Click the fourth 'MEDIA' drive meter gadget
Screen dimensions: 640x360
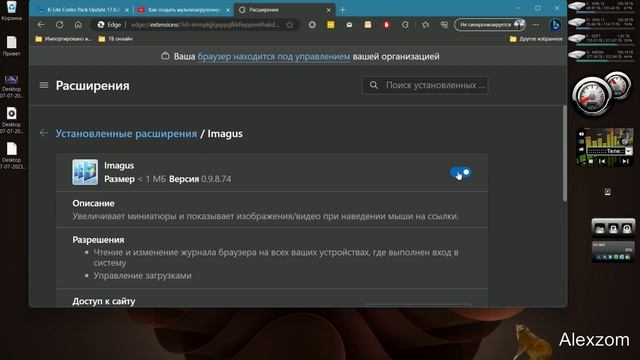click(x=601, y=55)
